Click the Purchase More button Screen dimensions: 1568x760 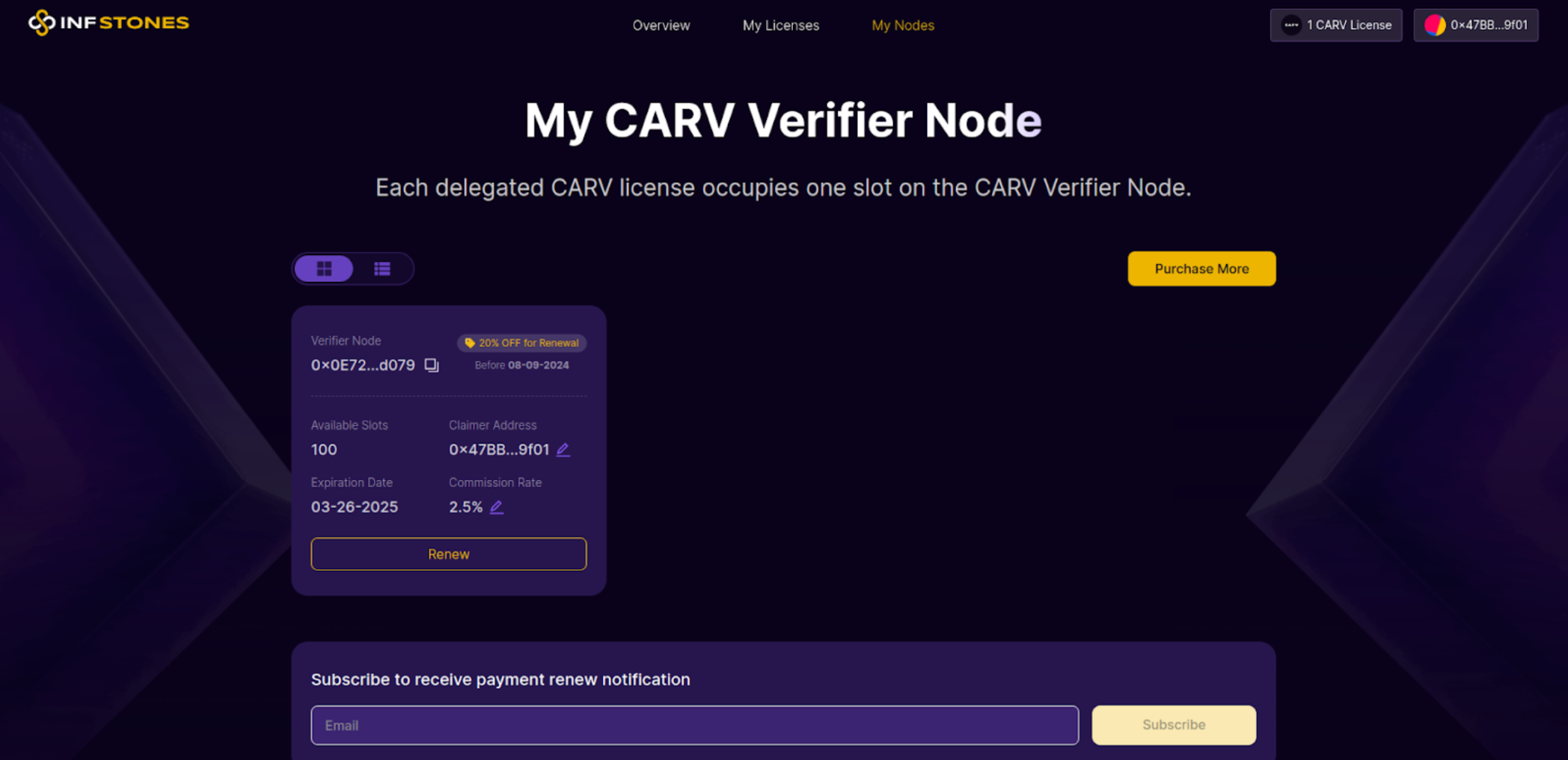[1201, 269]
